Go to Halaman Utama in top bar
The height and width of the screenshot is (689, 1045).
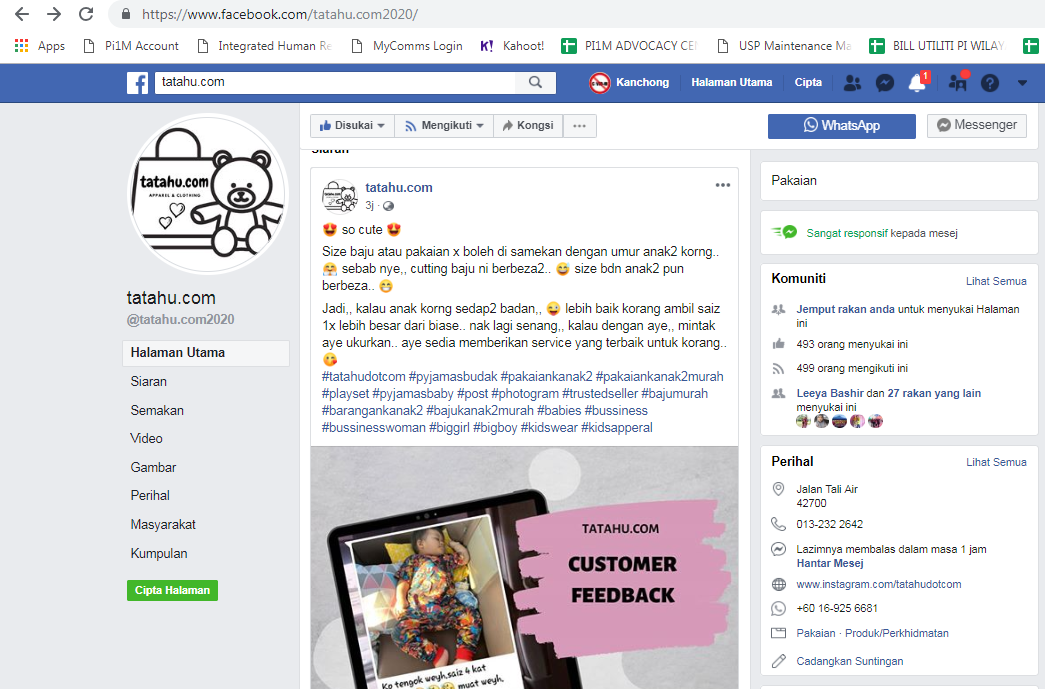pos(732,83)
